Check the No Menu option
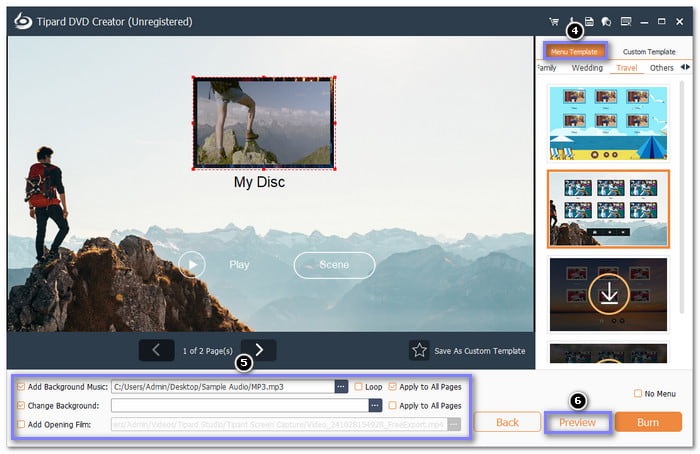Image resolution: width=700 pixels, height=454 pixels. [x=638, y=393]
